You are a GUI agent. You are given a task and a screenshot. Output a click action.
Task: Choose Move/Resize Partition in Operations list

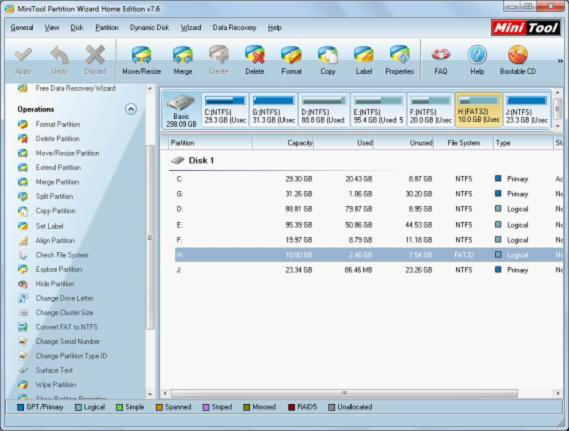click(x=67, y=153)
